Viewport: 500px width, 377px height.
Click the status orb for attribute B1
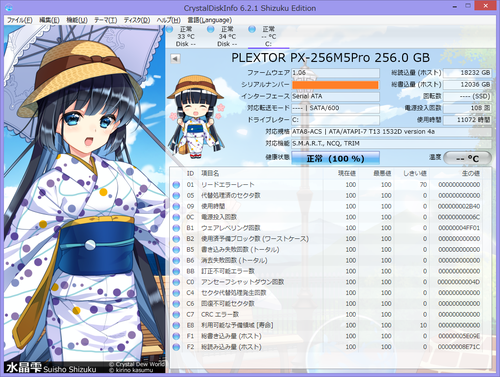[176, 228]
